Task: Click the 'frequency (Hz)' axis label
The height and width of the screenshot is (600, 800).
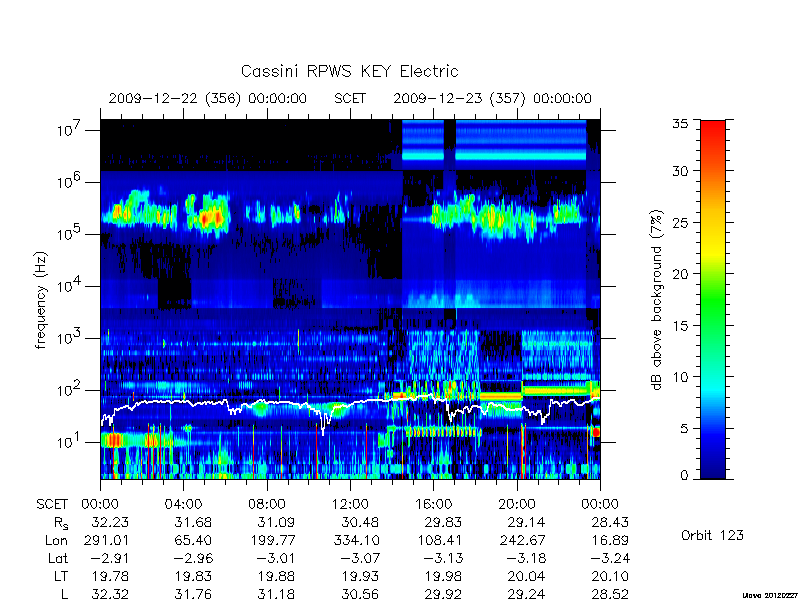Action: tap(41, 300)
